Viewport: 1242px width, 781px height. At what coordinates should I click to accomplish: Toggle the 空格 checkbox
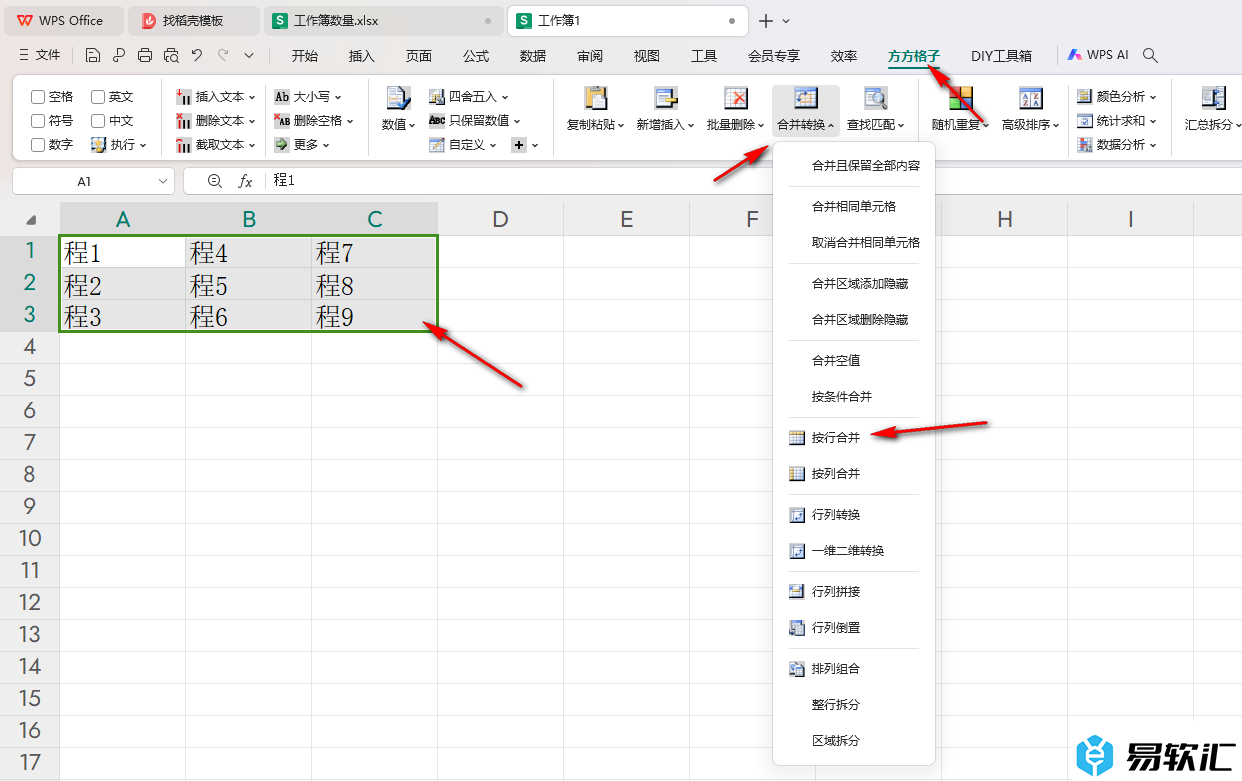(x=38, y=97)
